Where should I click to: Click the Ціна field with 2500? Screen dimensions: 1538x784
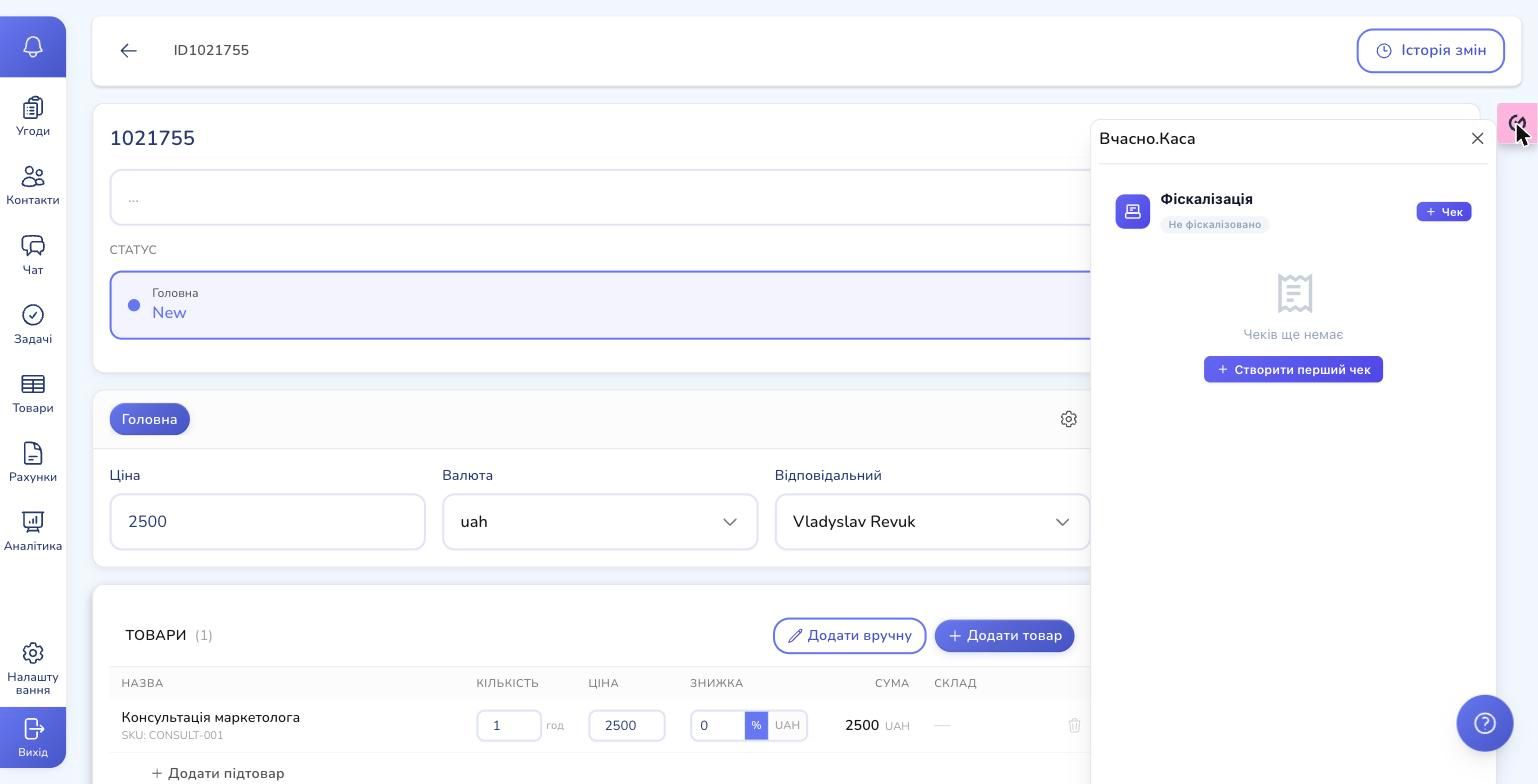click(268, 522)
